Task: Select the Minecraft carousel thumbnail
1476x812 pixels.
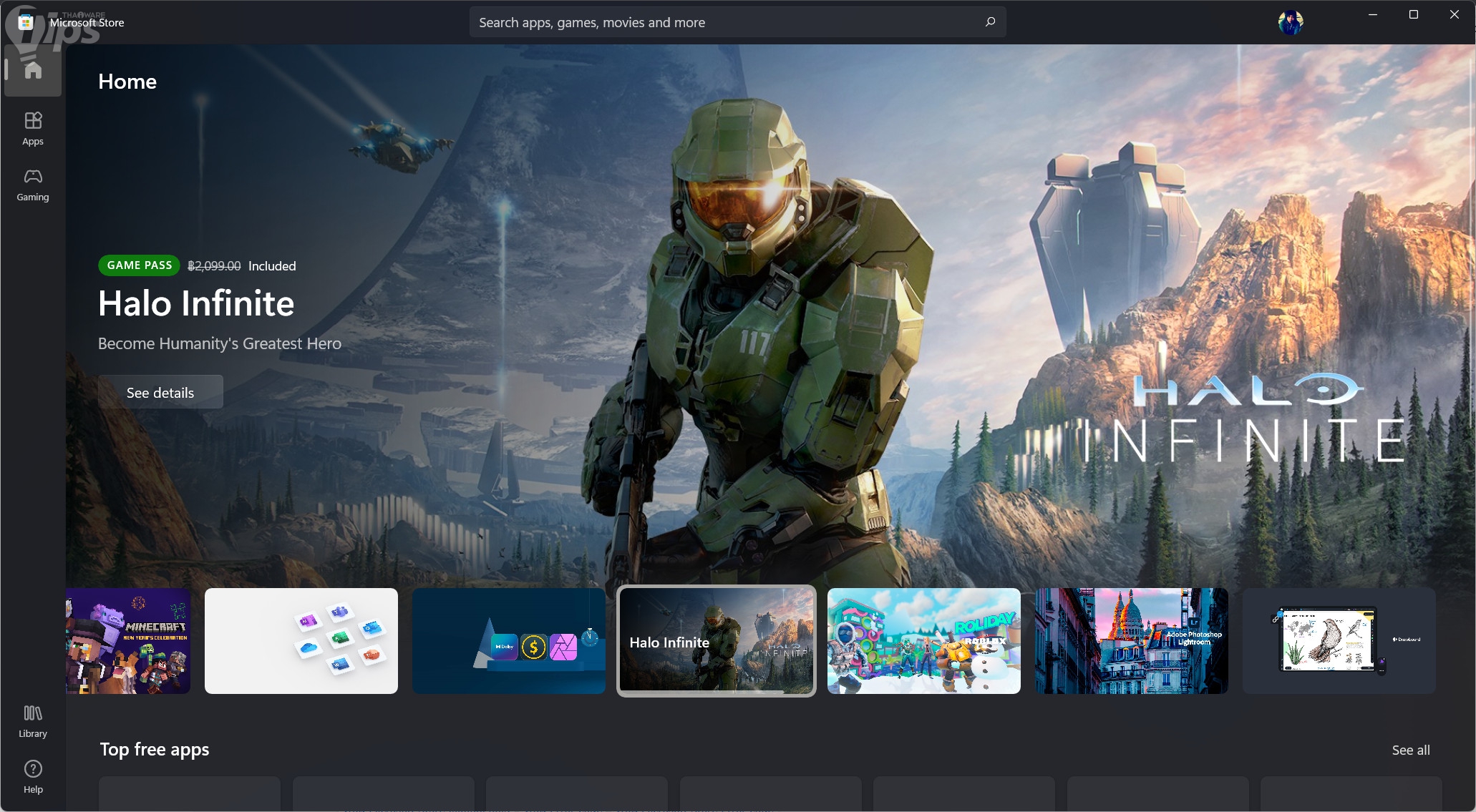Action: (128, 641)
